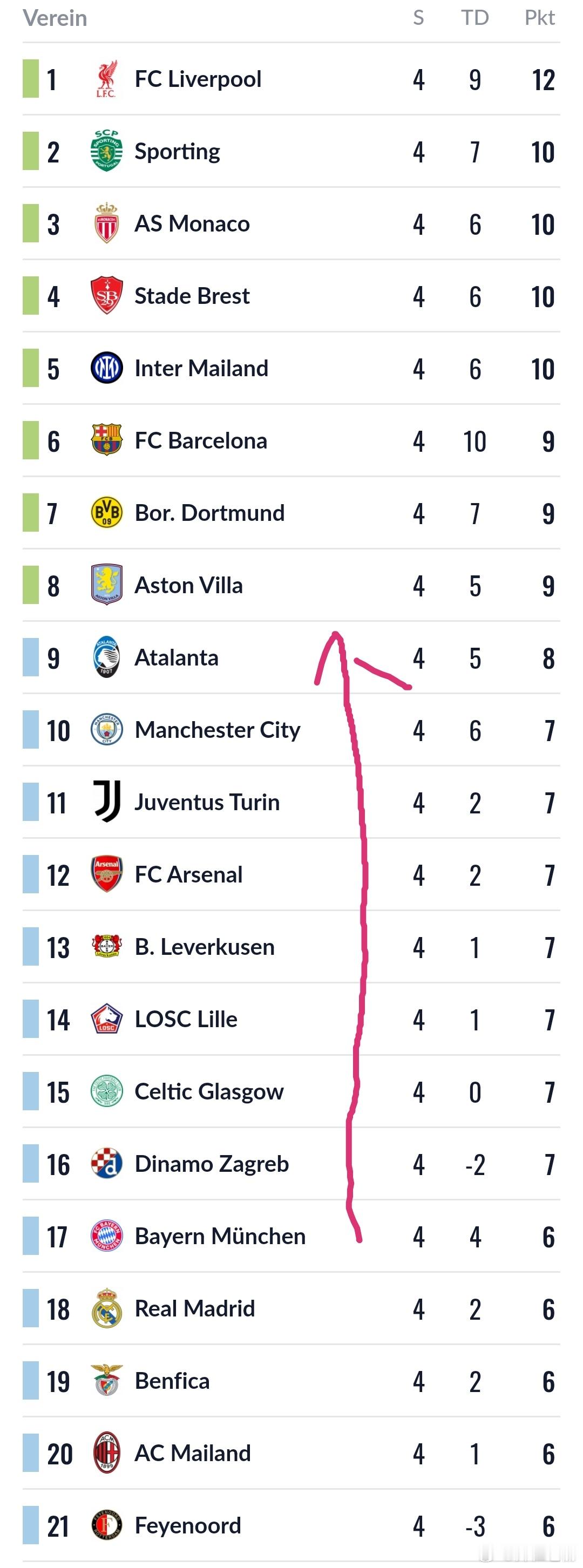Open the AS Monaco crest
Screen dimensions: 583x1568
[106, 223]
